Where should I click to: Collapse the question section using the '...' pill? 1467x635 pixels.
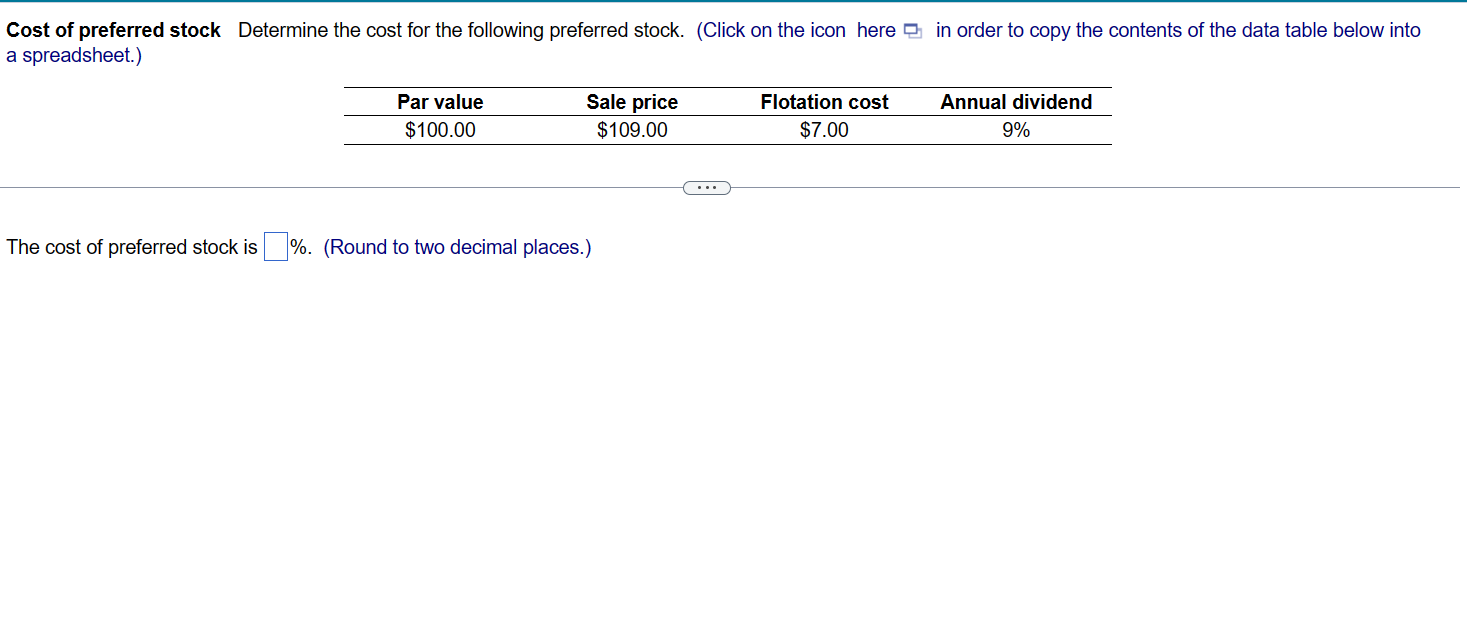tap(707, 187)
